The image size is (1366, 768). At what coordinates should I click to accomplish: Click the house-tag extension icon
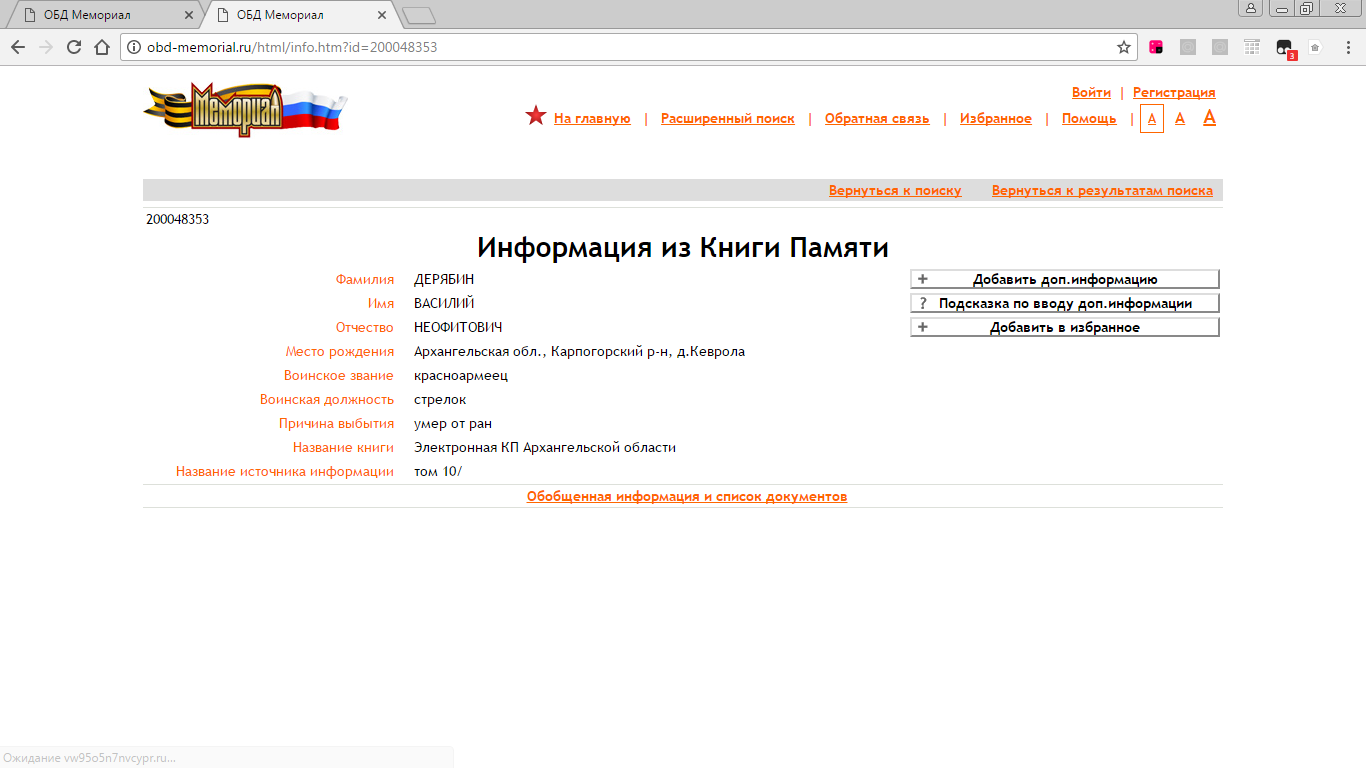pos(1316,47)
